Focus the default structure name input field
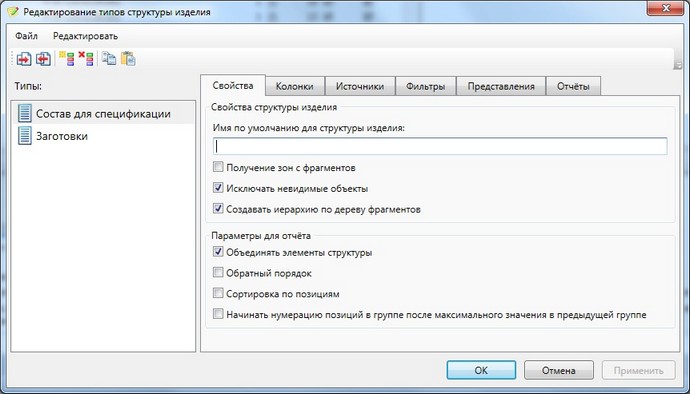 tap(440, 146)
